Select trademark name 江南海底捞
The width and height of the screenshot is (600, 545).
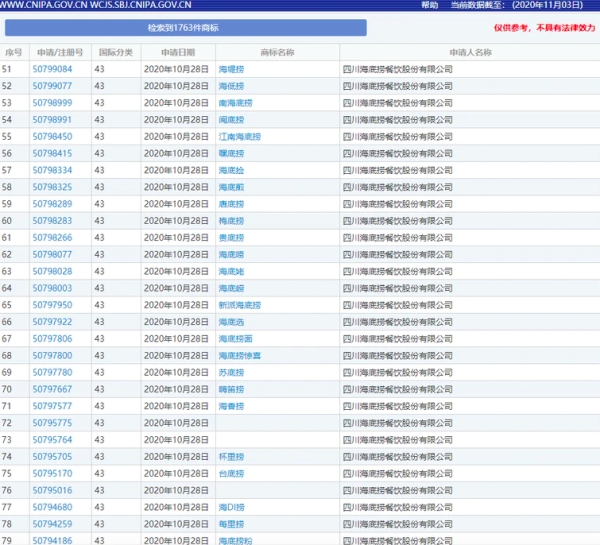click(x=239, y=136)
